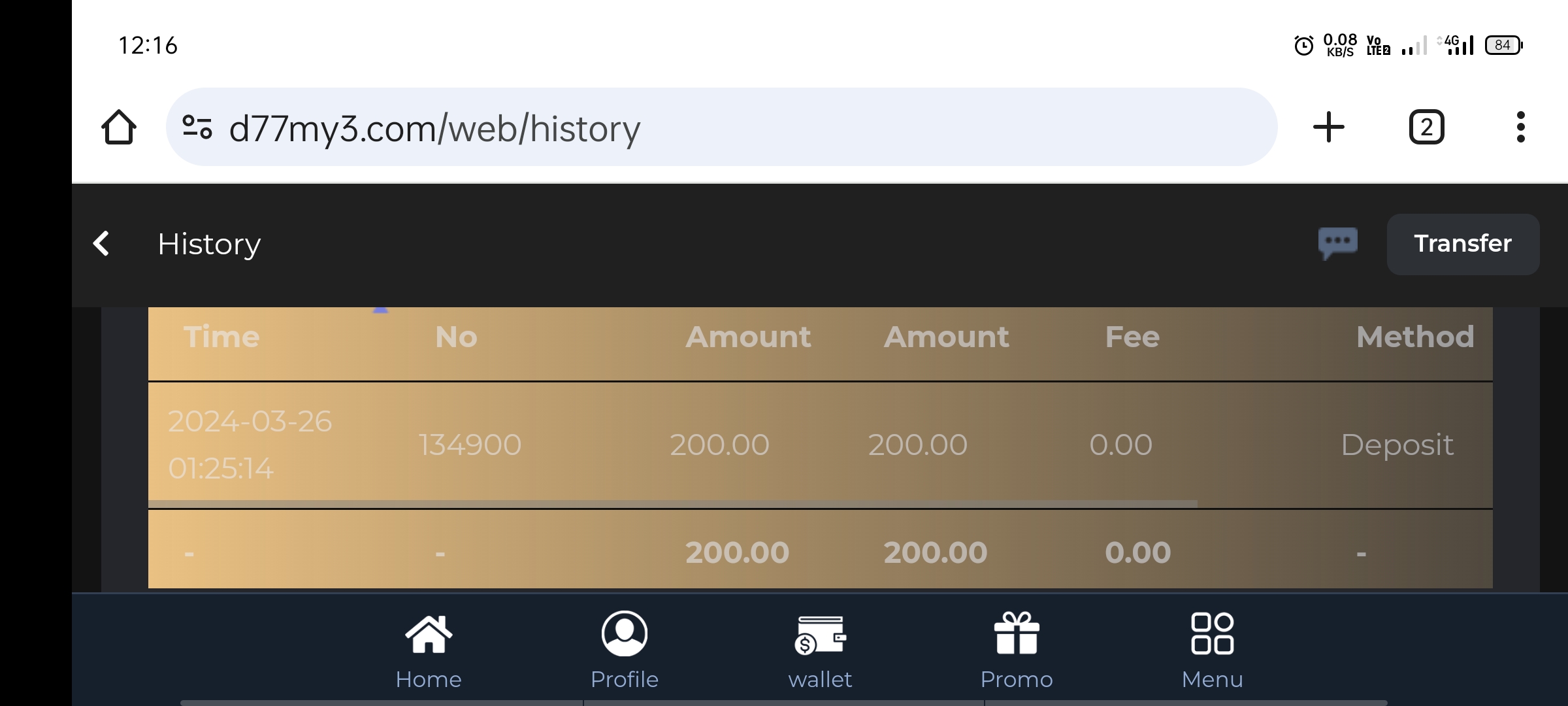Tap the Deposit method cell
Screen dimensions: 1568x706
(1397, 445)
